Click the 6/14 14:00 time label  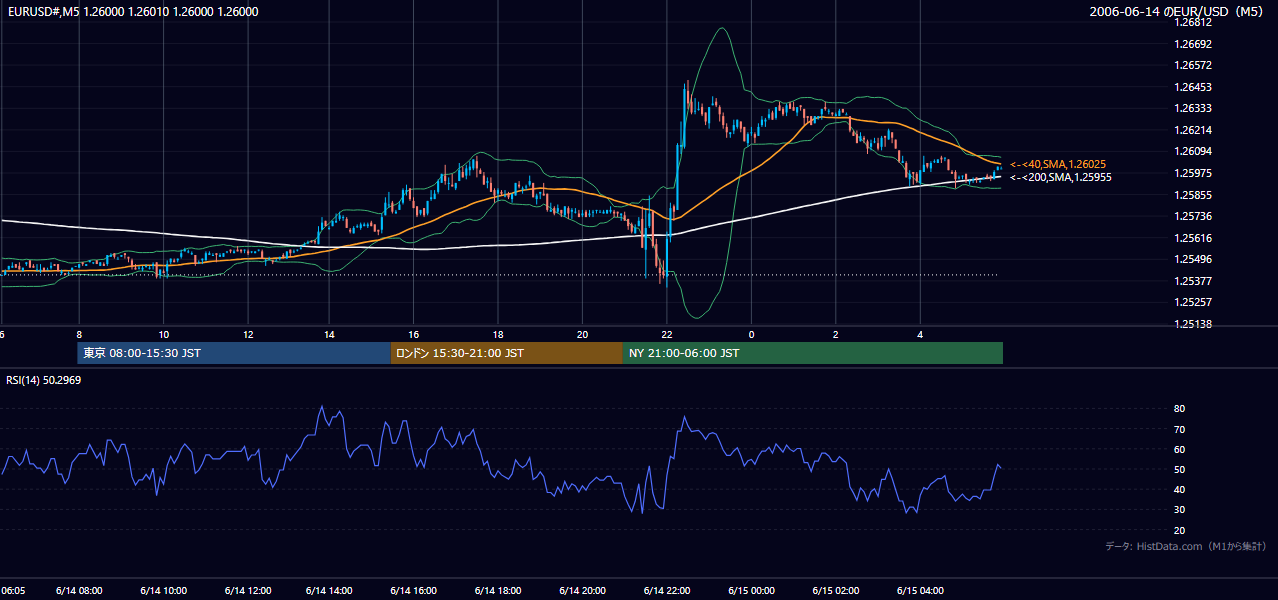pos(329,590)
